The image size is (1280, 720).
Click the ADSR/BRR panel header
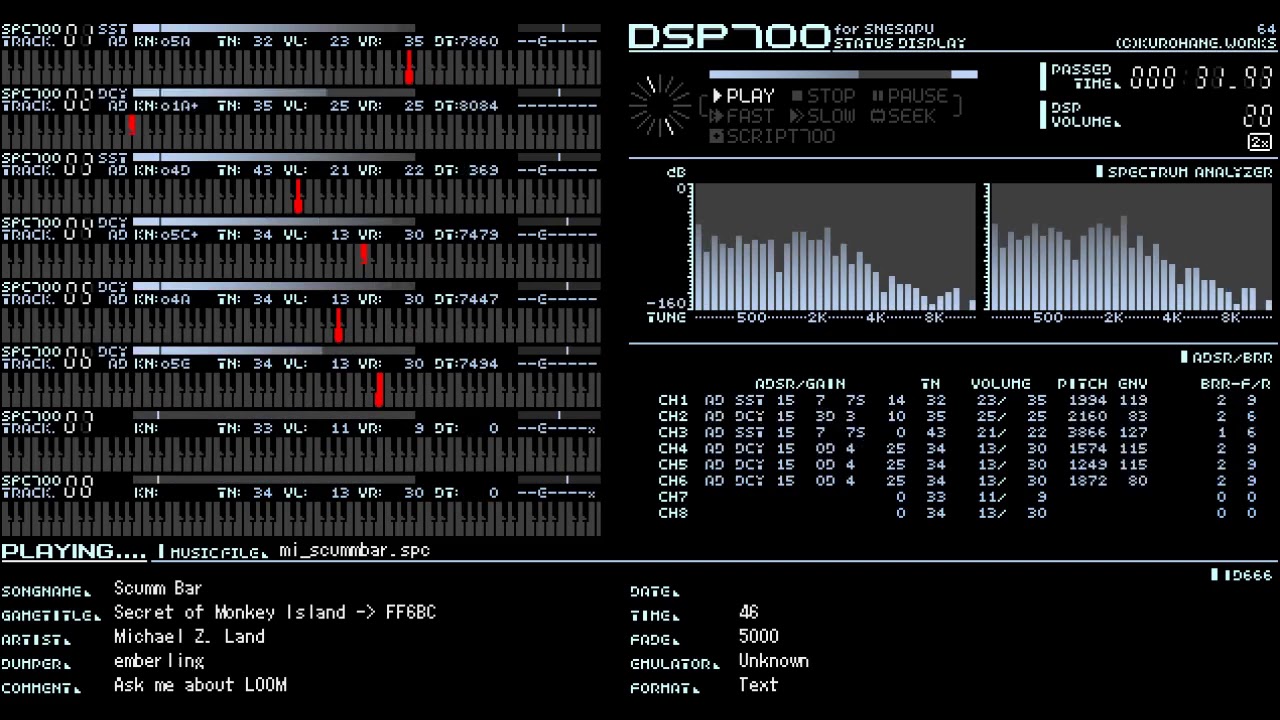(x=1226, y=357)
